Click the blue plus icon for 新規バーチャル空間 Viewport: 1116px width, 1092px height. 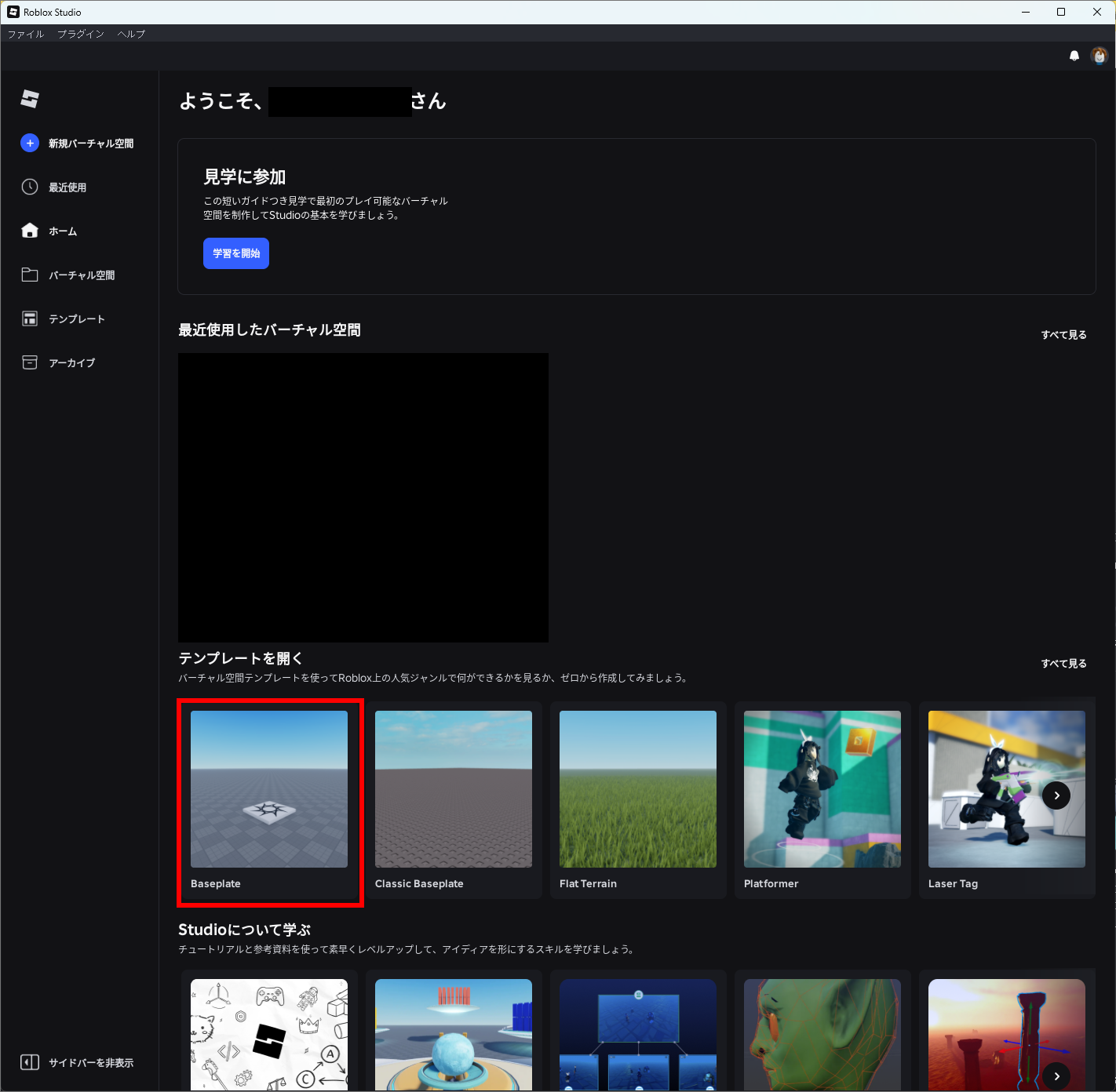coord(29,143)
